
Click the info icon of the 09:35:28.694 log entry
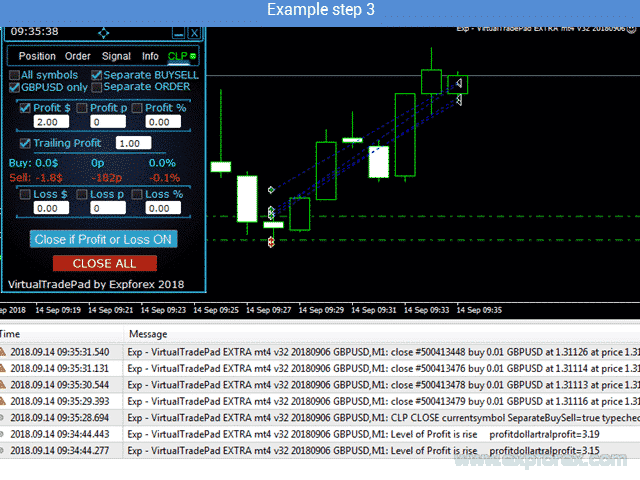pos(4,417)
